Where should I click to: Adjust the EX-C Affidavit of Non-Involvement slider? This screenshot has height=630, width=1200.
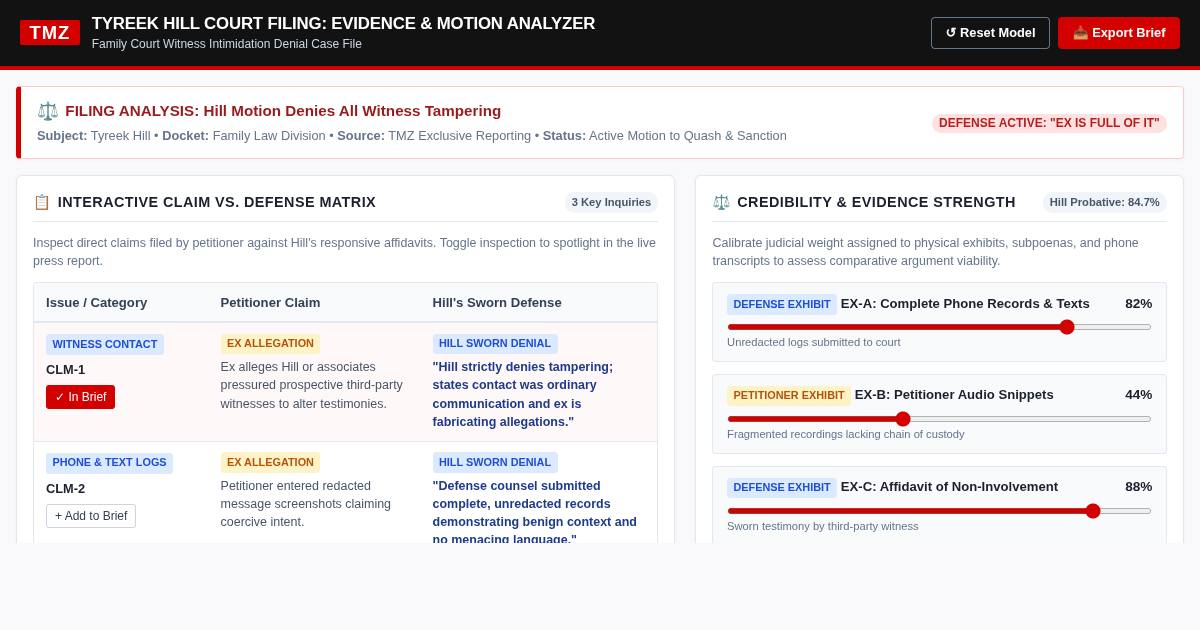click(939, 511)
